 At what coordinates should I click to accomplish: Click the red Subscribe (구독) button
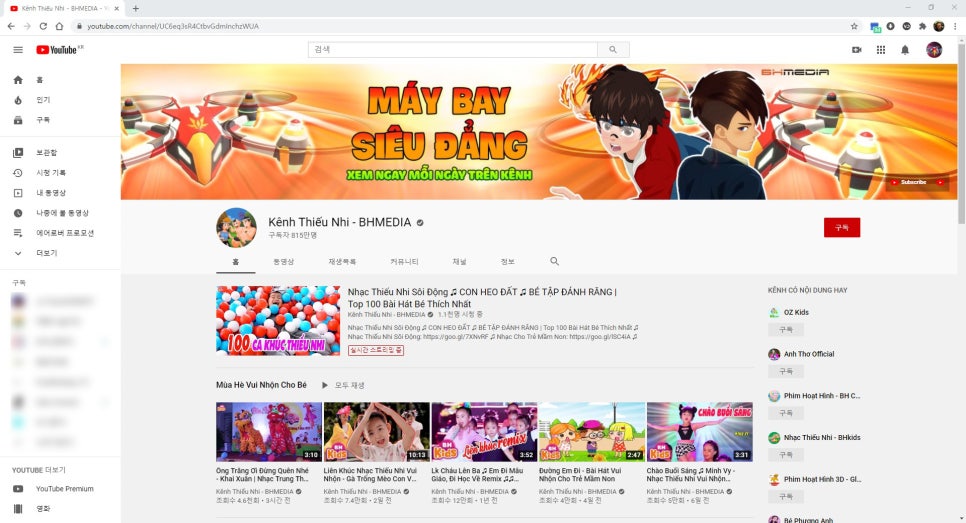(842, 227)
